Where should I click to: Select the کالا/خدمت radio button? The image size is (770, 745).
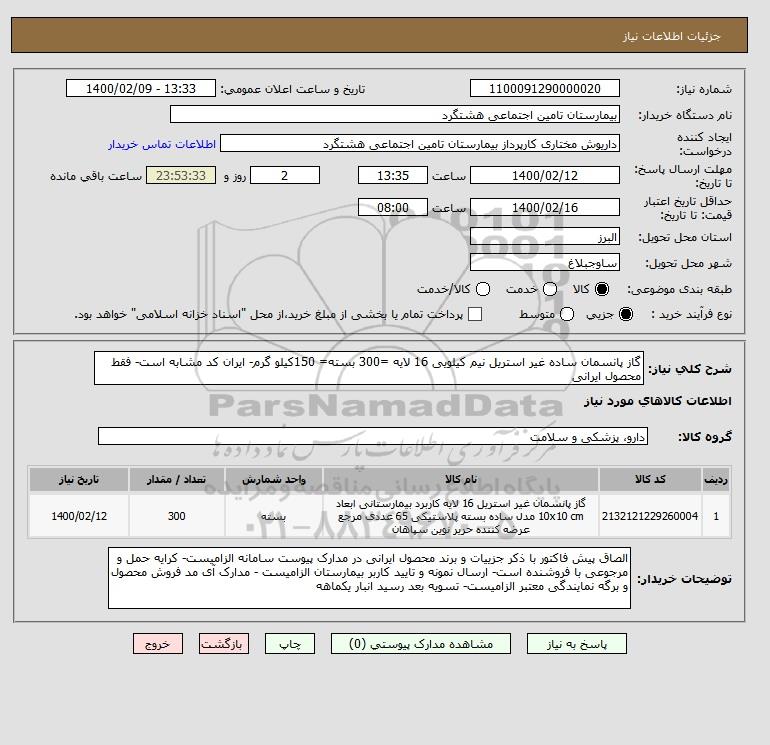click(483, 289)
